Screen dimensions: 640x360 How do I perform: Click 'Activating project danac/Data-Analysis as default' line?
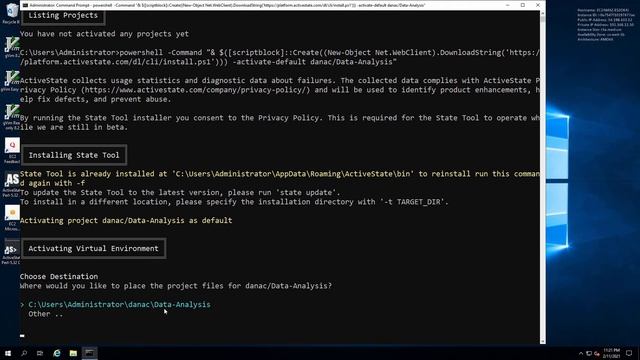(x=126, y=220)
